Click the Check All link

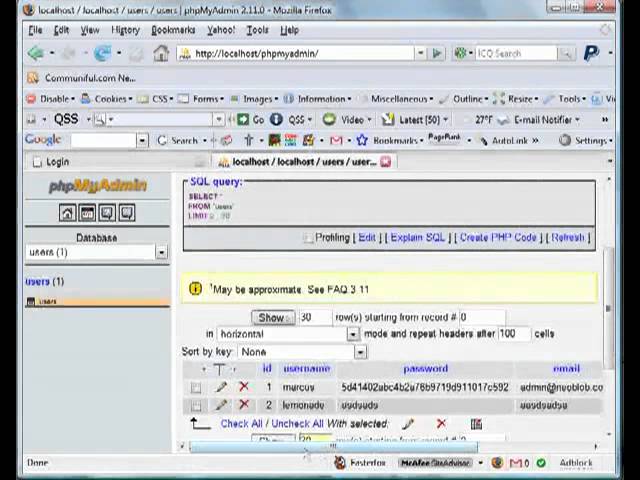(241, 424)
